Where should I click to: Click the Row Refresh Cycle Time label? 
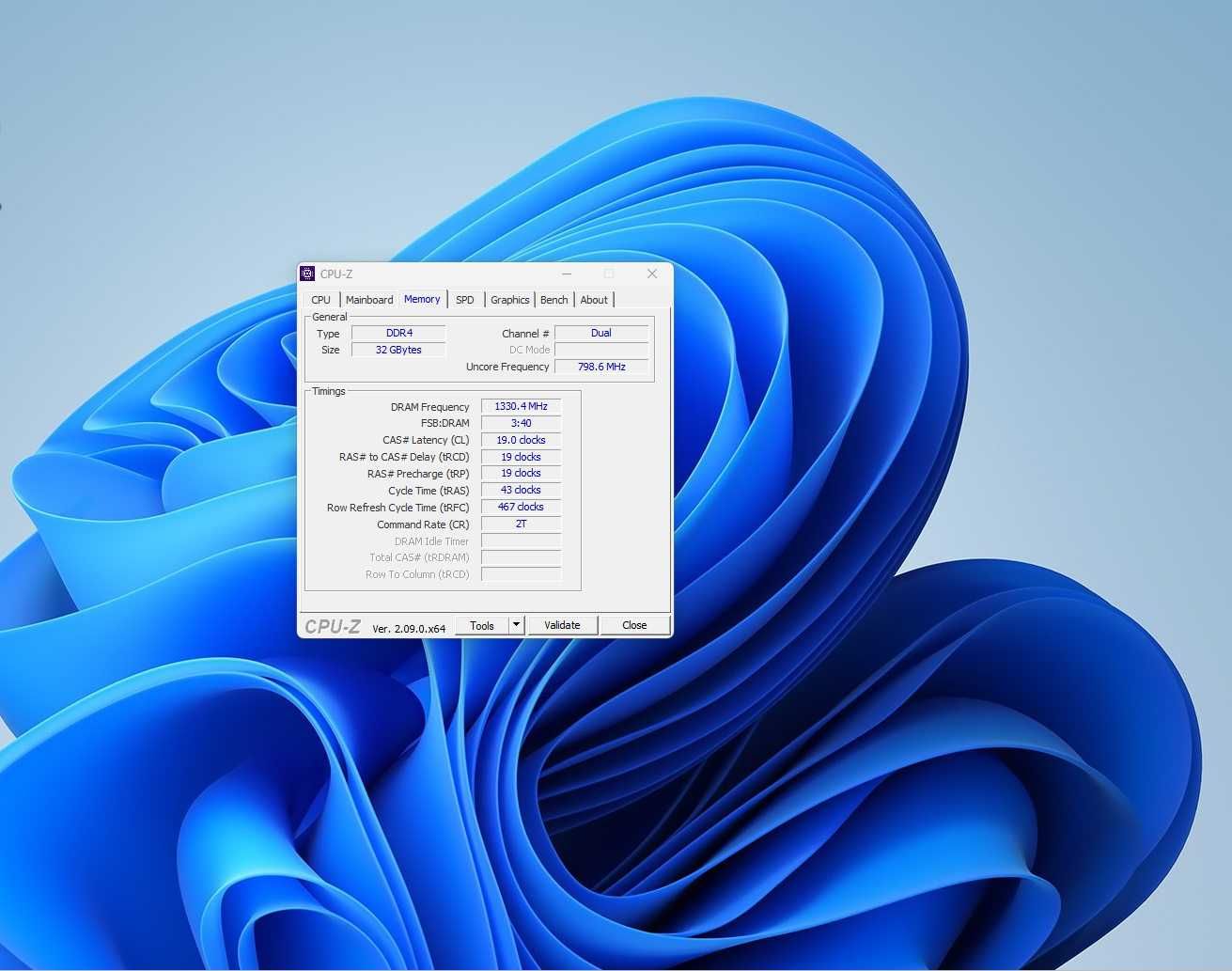398,508
